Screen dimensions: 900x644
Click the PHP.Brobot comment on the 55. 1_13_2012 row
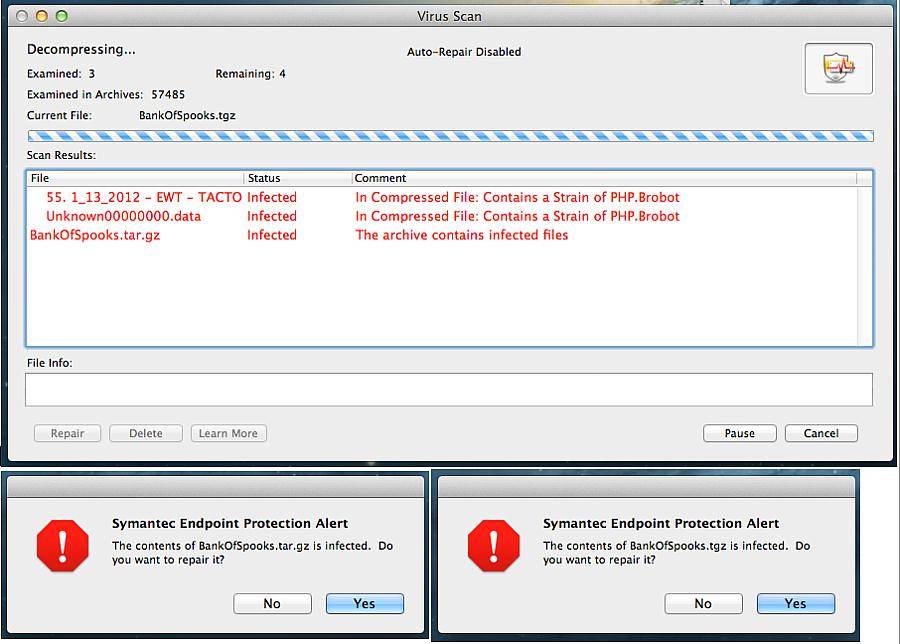517,197
